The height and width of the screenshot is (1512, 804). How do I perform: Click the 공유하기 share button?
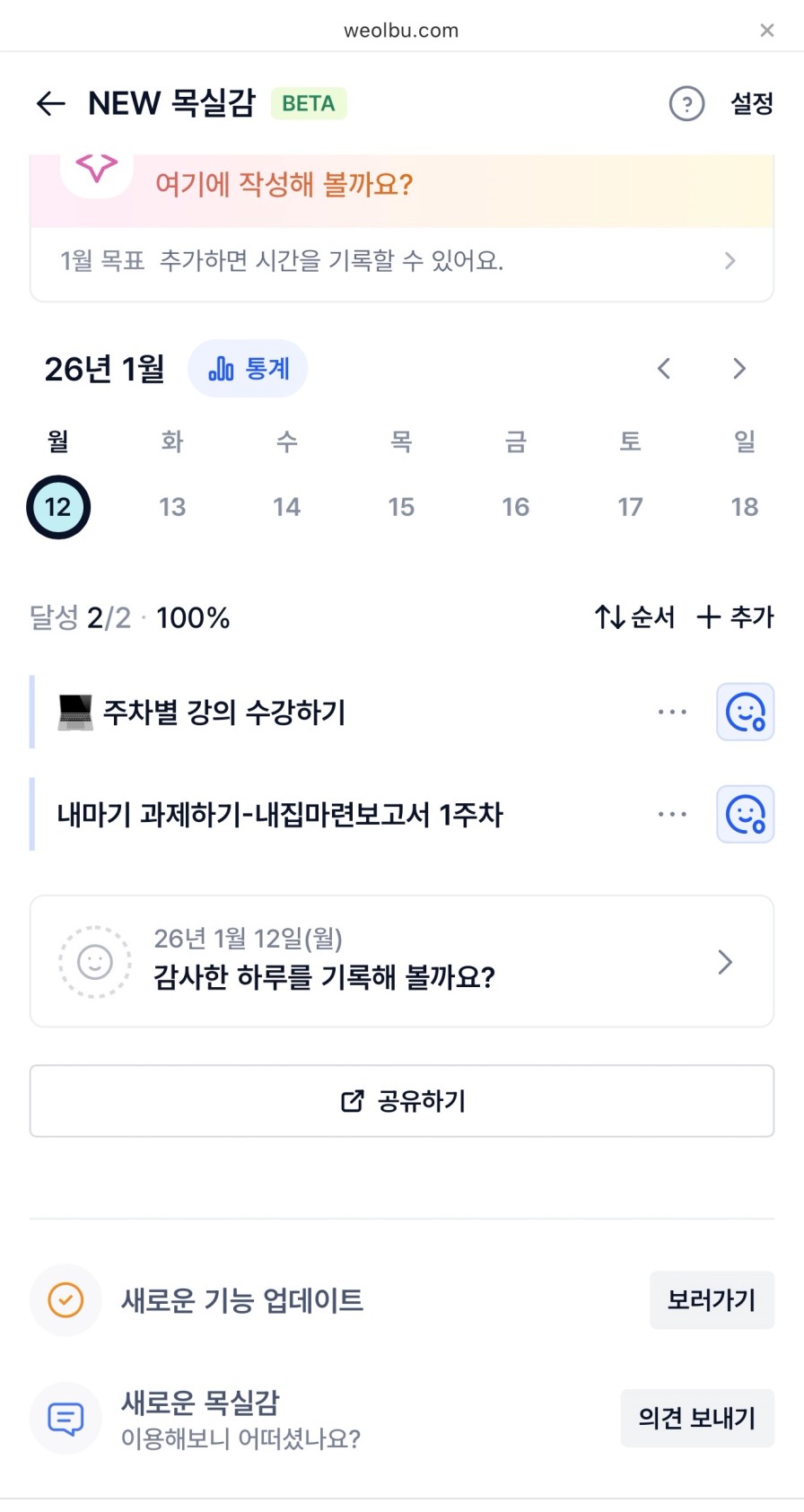(401, 1101)
